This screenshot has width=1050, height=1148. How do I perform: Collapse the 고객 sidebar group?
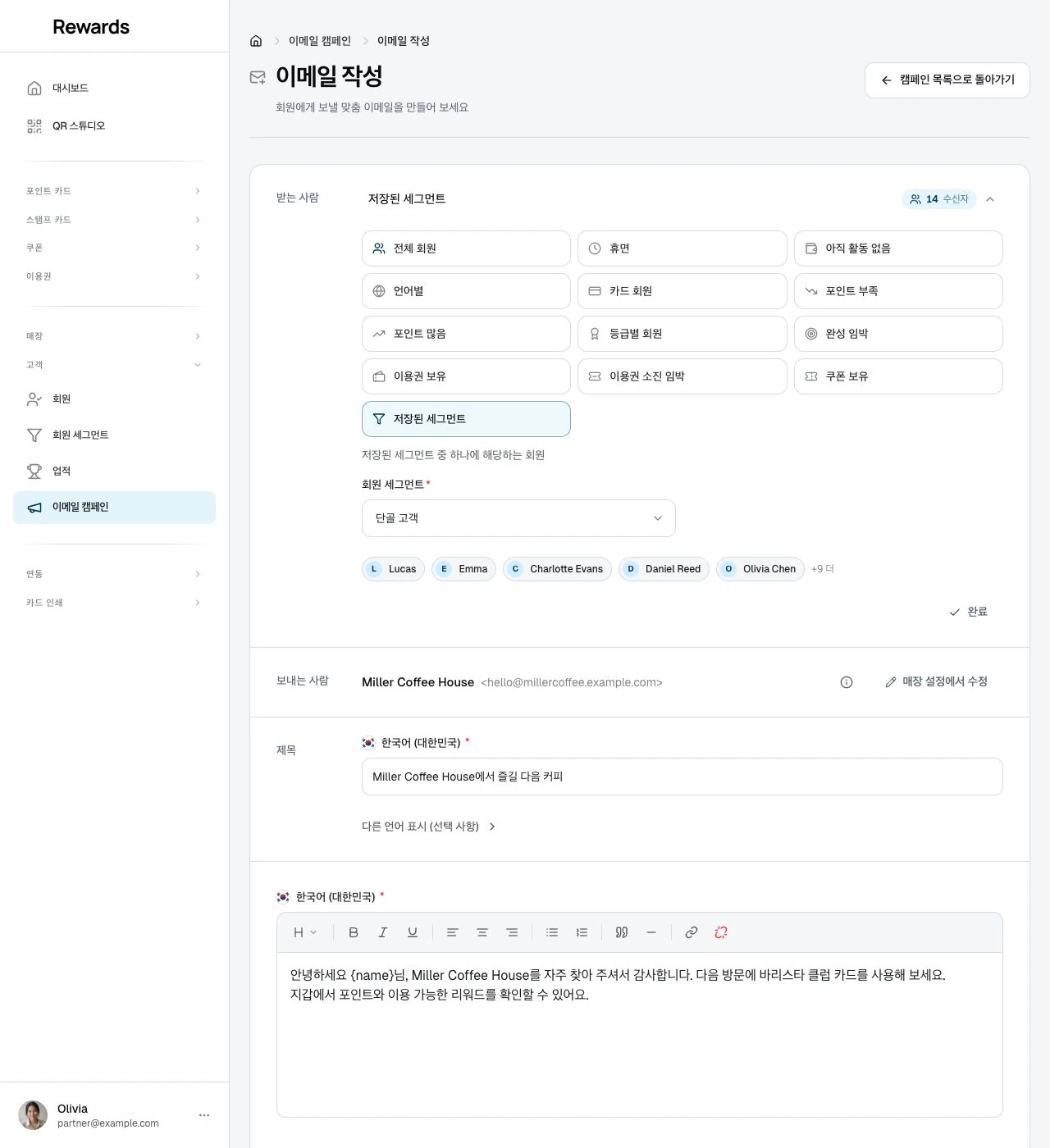coord(114,365)
